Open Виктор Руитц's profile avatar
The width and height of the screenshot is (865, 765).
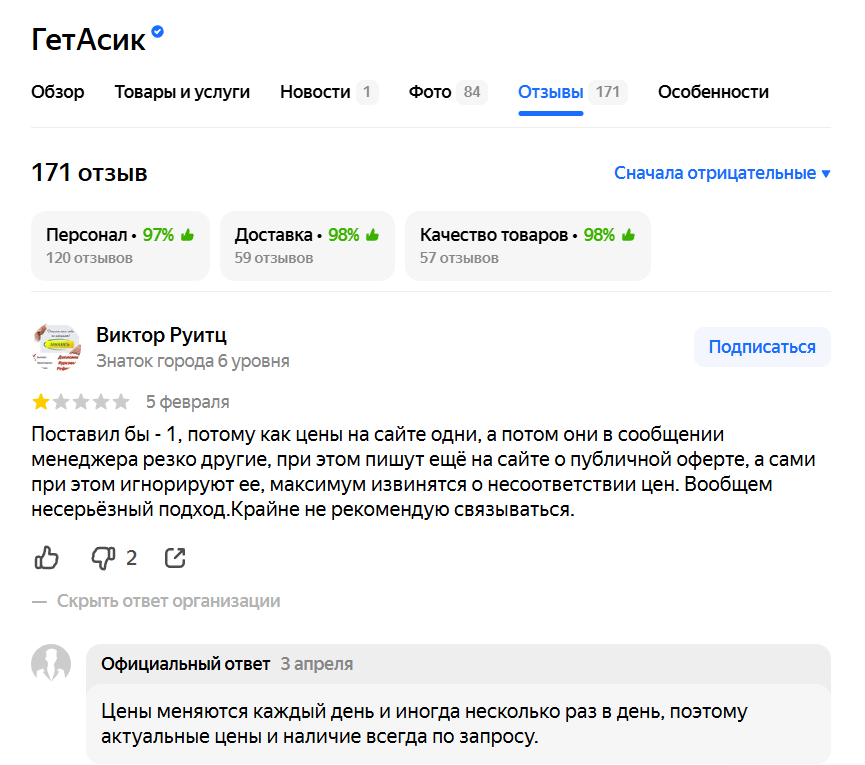57,347
